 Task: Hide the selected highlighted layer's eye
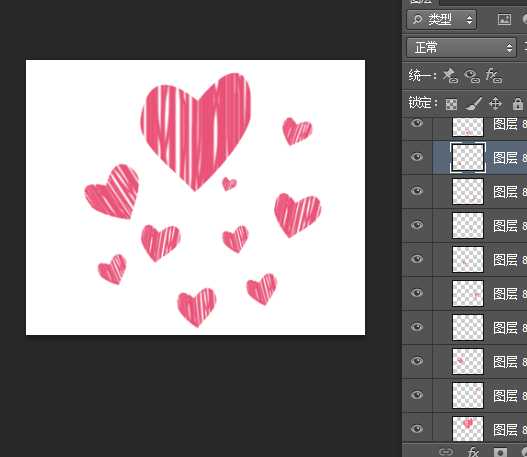(x=417, y=157)
